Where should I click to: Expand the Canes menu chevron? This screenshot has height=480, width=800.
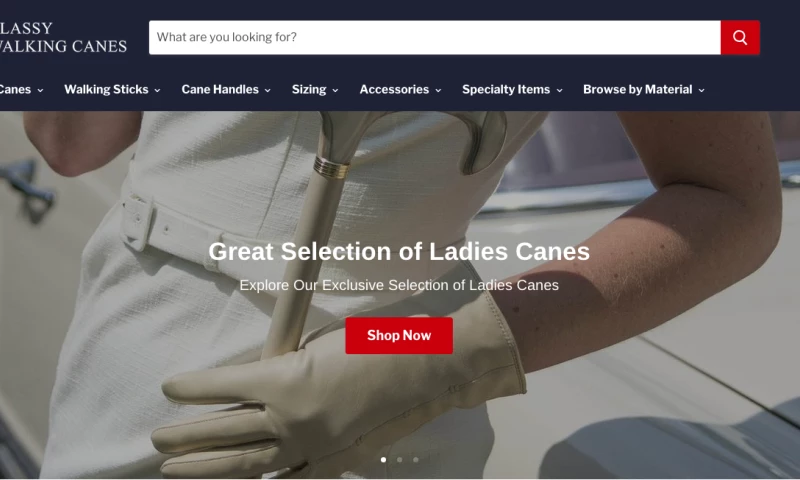[40, 90]
